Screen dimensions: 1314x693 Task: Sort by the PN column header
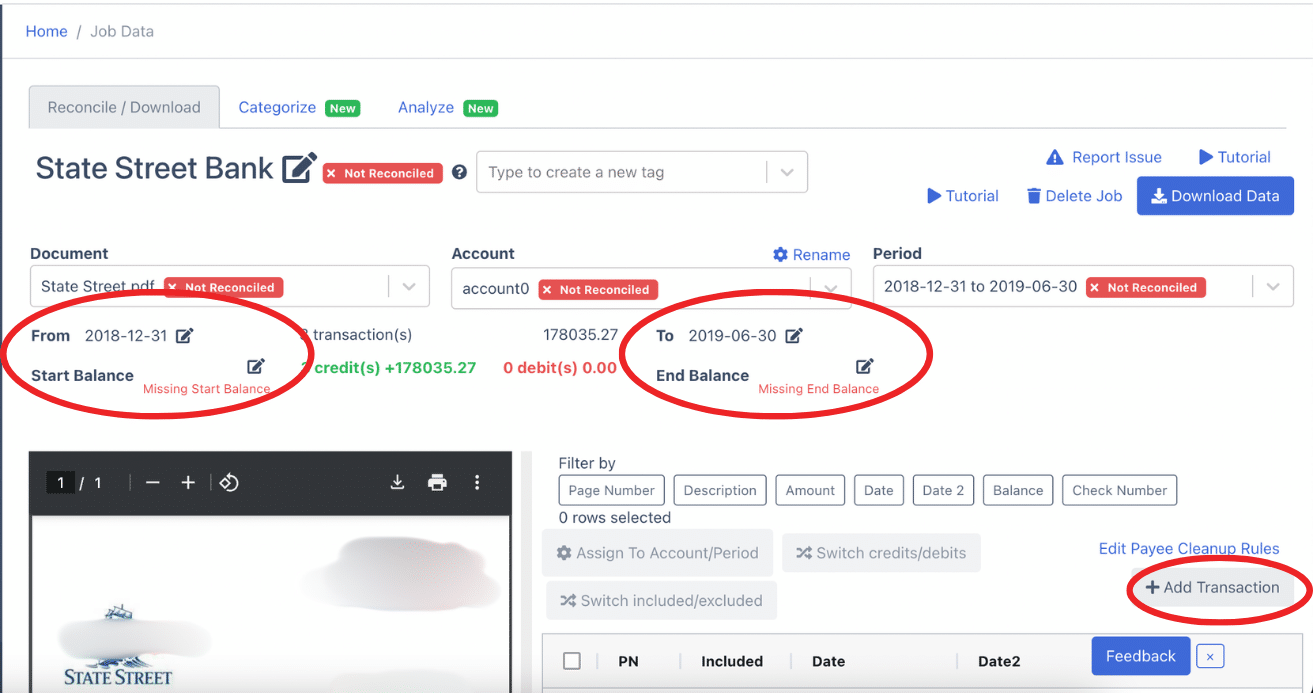pyautogui.click(x=628, y=661)
